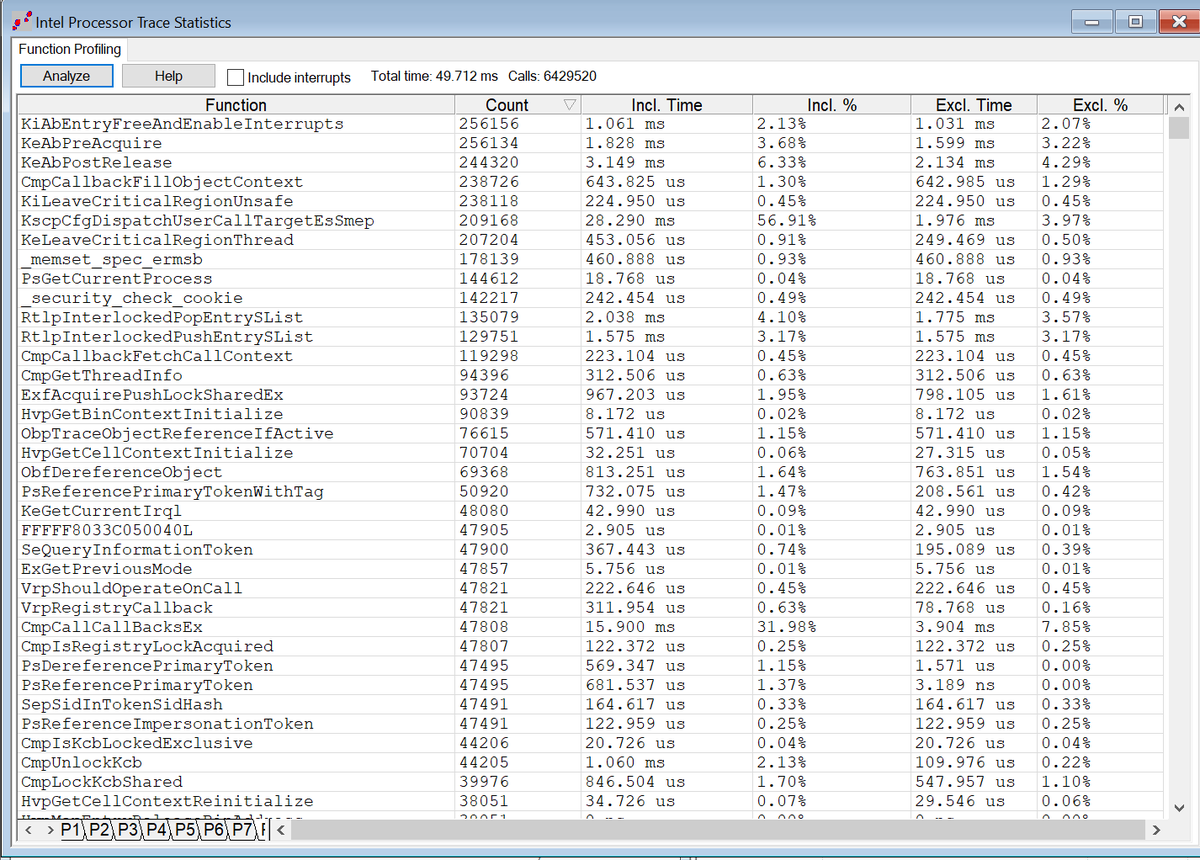Click the previous sheet tabs arrow
This screenshot has width=1200, height=860.
tap(29, 829)
